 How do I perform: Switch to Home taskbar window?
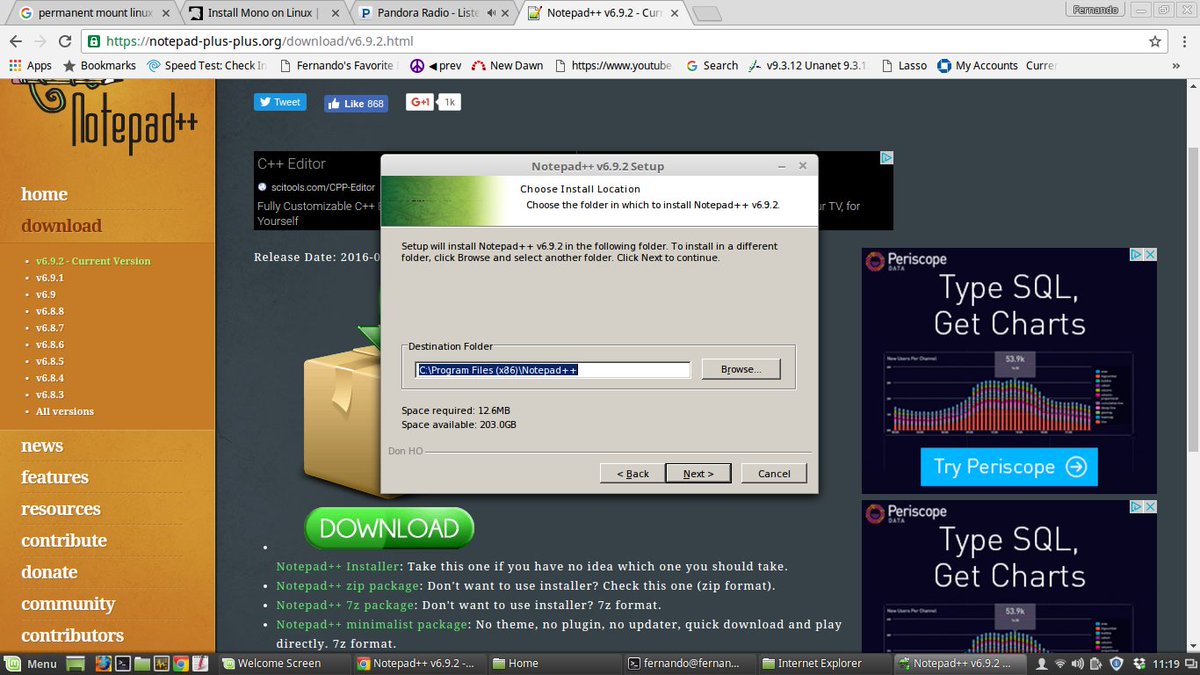tap(555, 663)
